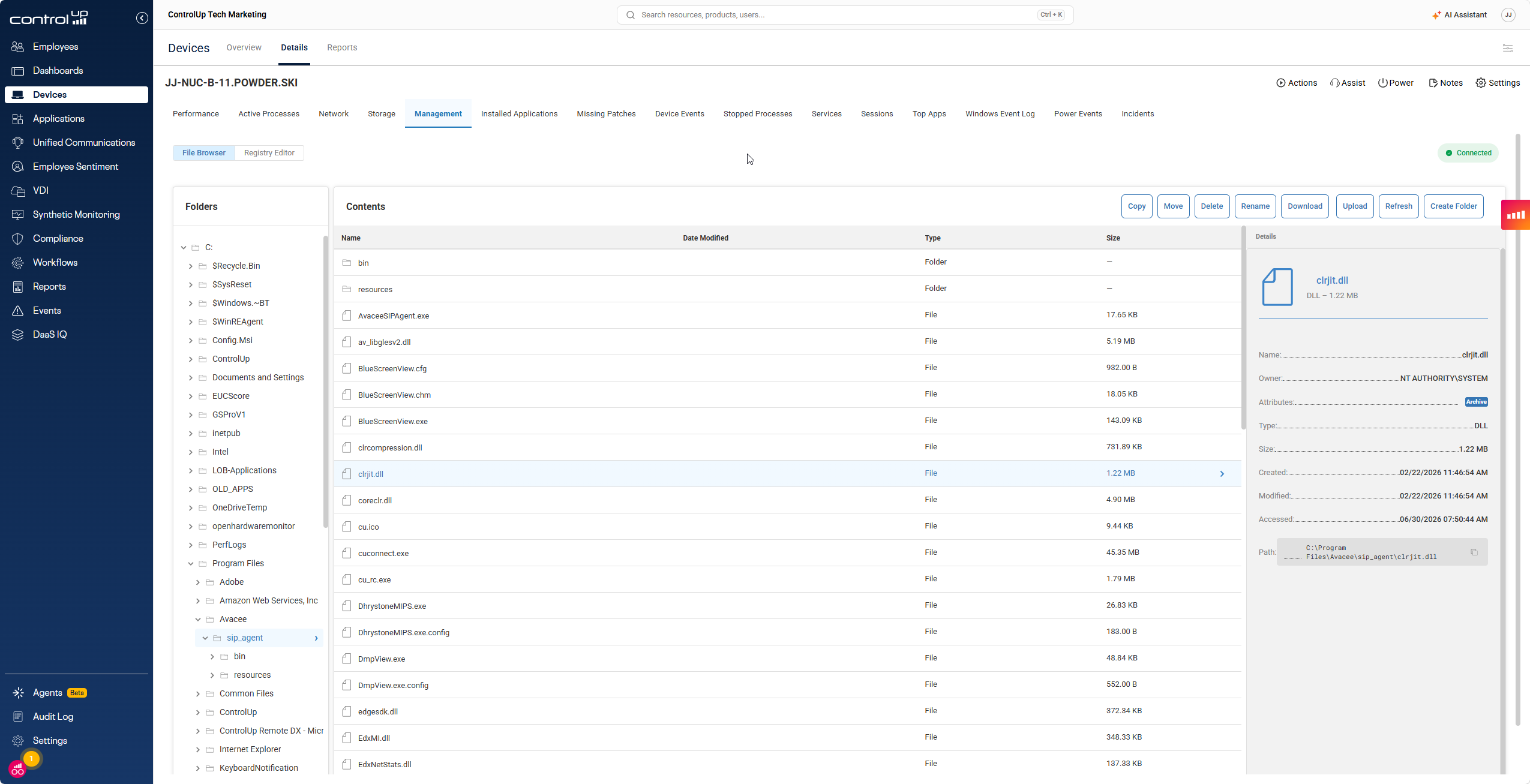Click Create Folder button
1530x784 pixels.
(x=1453, y=206)
